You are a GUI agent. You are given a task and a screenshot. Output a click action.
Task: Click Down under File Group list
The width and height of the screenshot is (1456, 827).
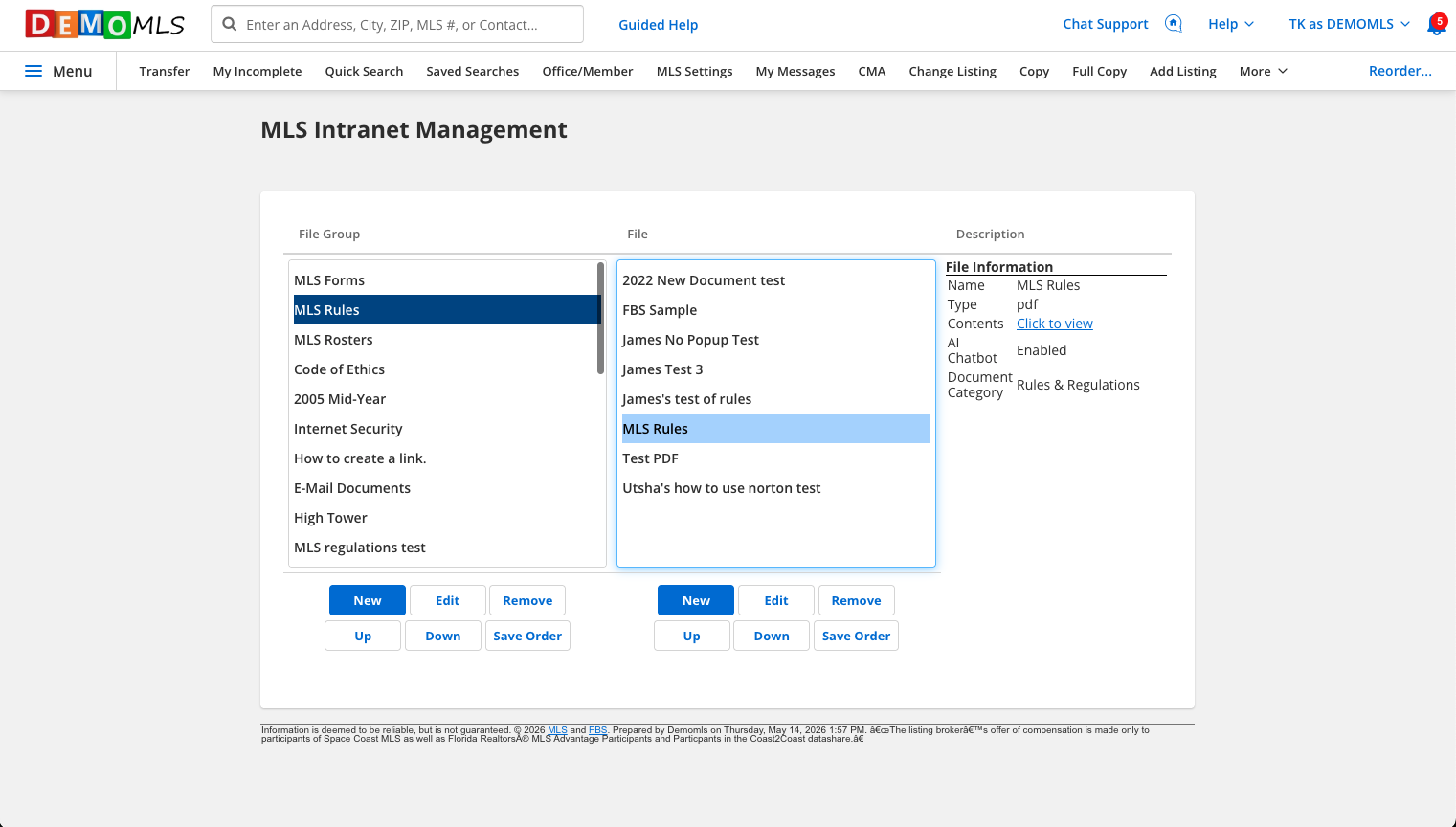(x=443, y=636)
